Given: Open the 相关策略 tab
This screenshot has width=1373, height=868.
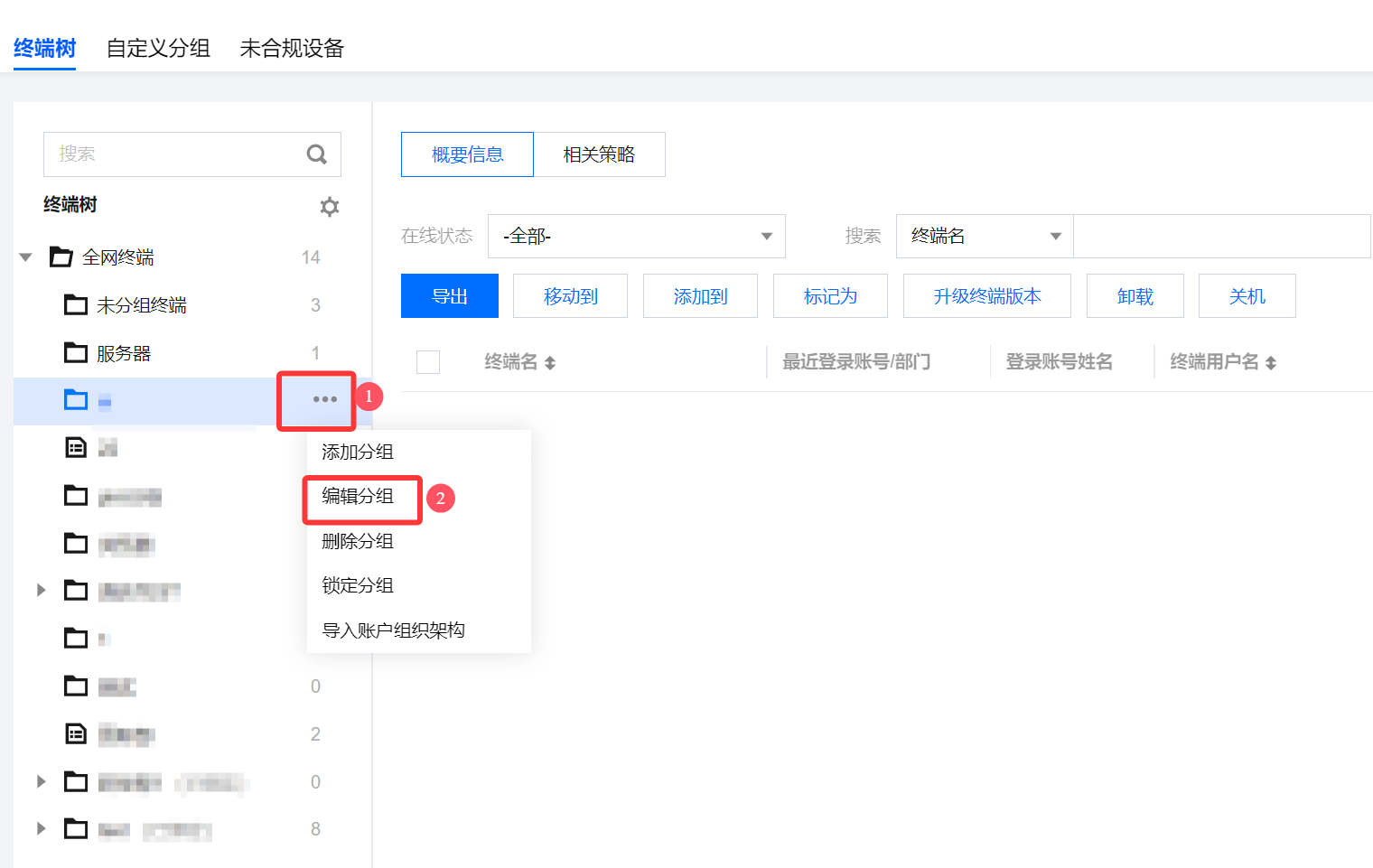Looking at the screenshot, I should (599, 154).
